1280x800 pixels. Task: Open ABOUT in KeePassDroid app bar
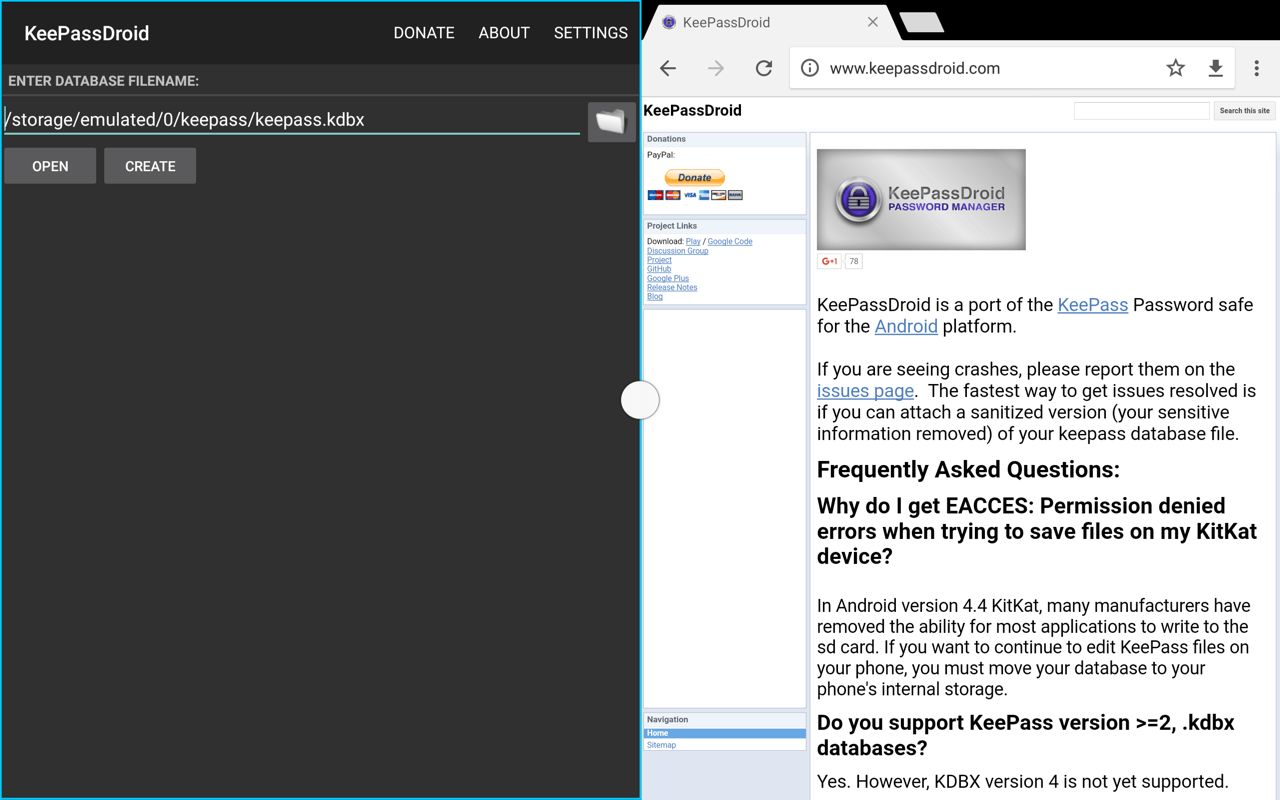[x=504, y=33]
